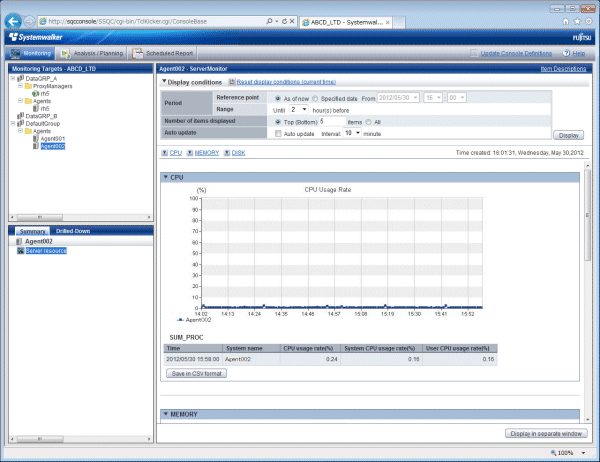Click the stop X icon in address bar

(x=292, y=21)
